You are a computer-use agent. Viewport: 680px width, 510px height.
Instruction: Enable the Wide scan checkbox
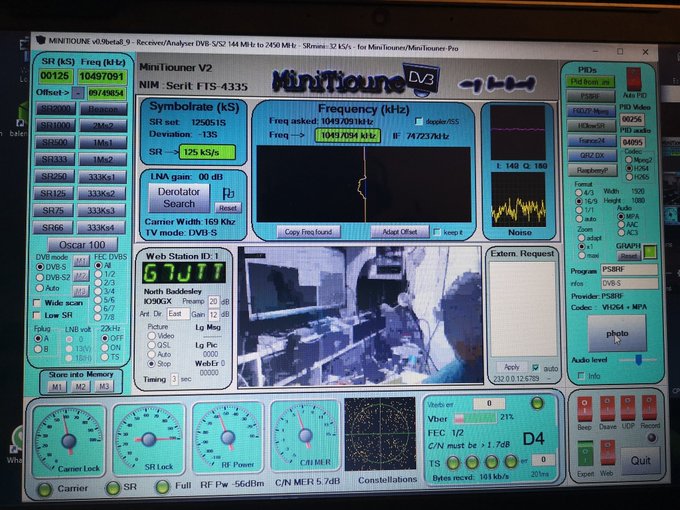click(37, 303)
